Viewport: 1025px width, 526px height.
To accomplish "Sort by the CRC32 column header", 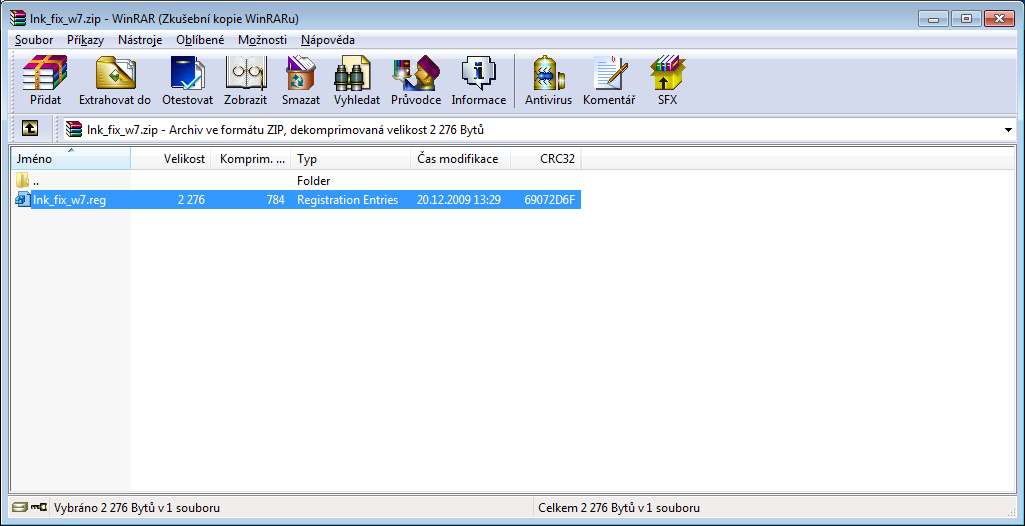I will coord(546,158).
